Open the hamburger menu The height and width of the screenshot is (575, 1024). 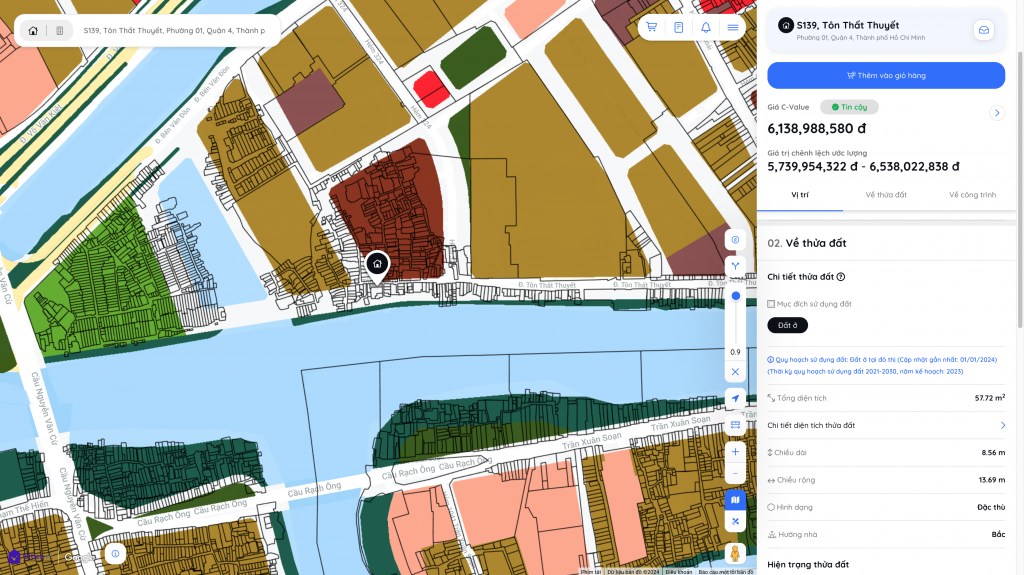click(733, 28)
